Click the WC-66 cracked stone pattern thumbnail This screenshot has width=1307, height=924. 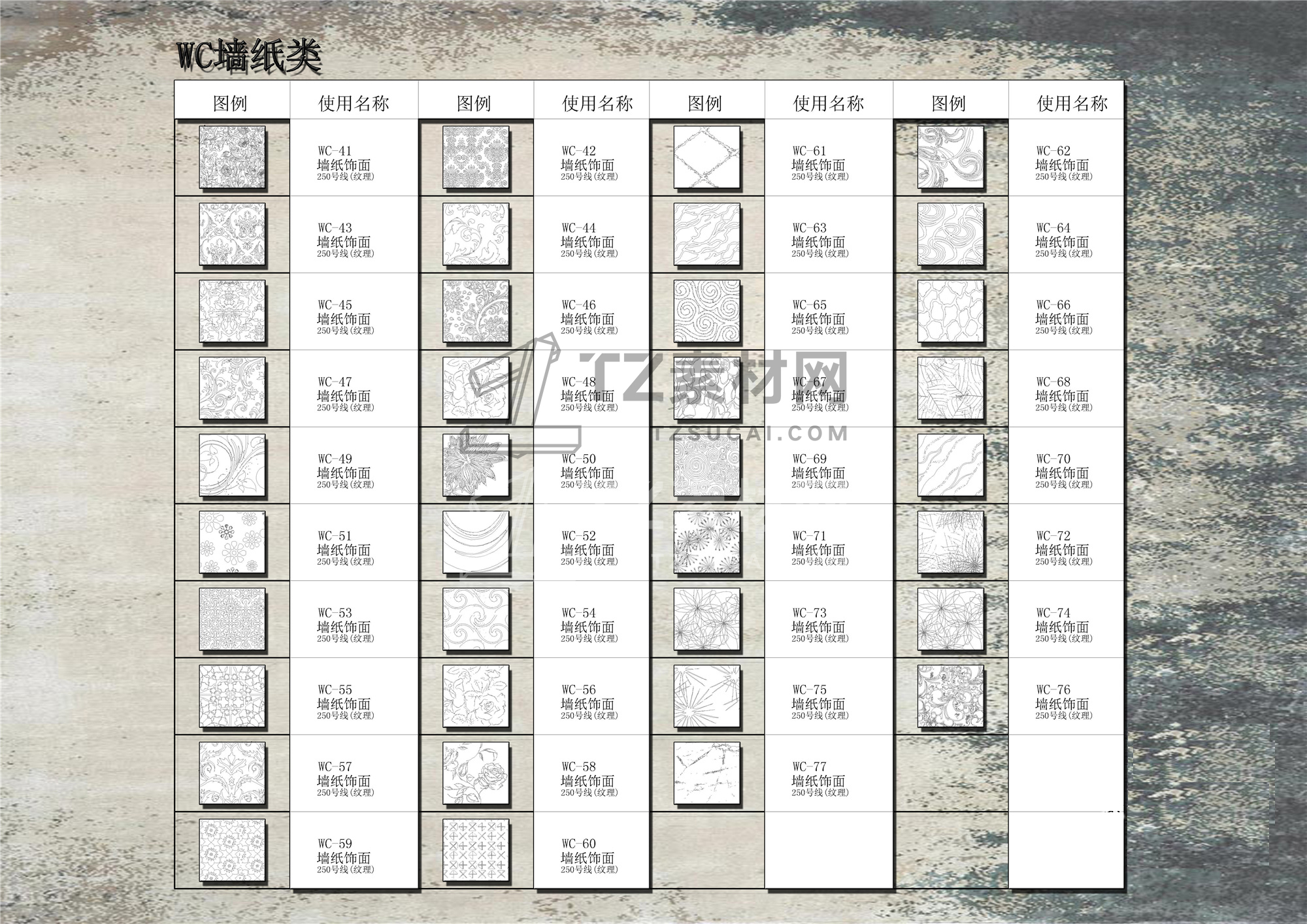click(x=950, y=312)
